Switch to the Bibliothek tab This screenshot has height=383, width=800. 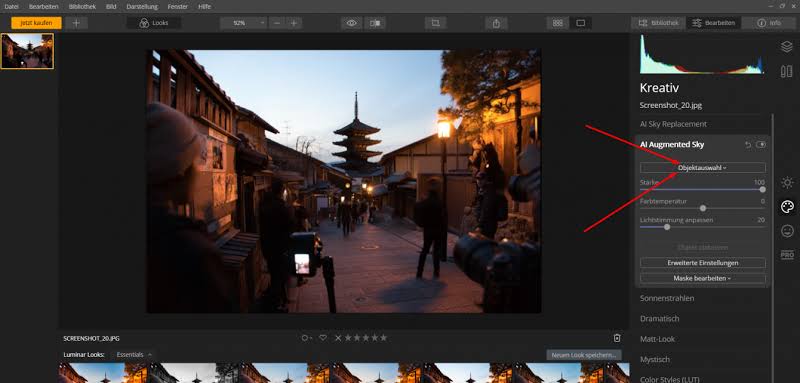pos(659,23)
